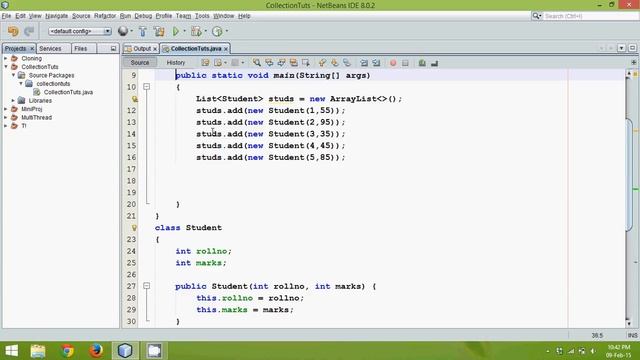Click the Find Next Occurrence icon
The image size is (640, 360).
pos(281,62)
